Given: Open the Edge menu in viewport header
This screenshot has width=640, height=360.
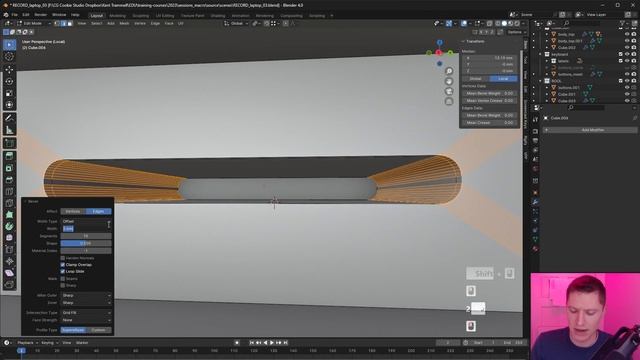Looking at the screenshot, I should (x=155, y=24).
